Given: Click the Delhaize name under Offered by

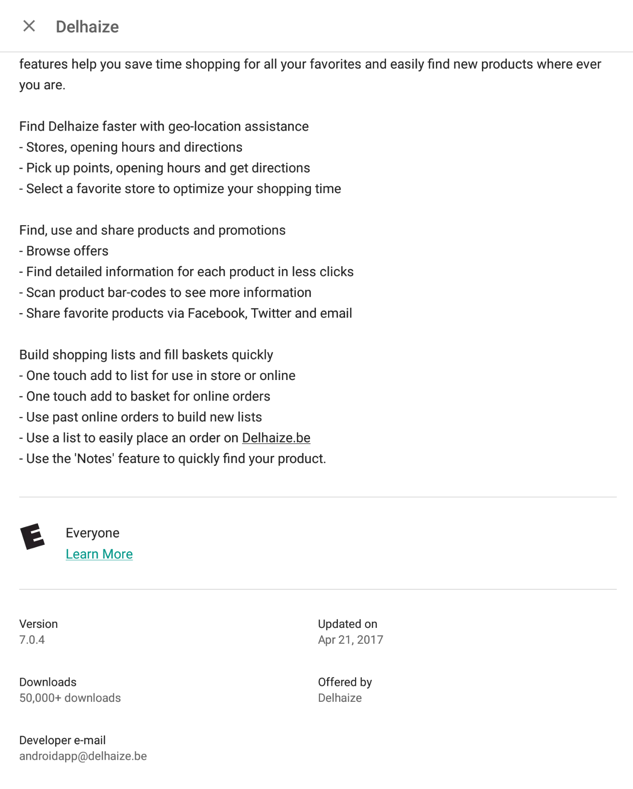Looking at the screenshot, I should 340,698.
